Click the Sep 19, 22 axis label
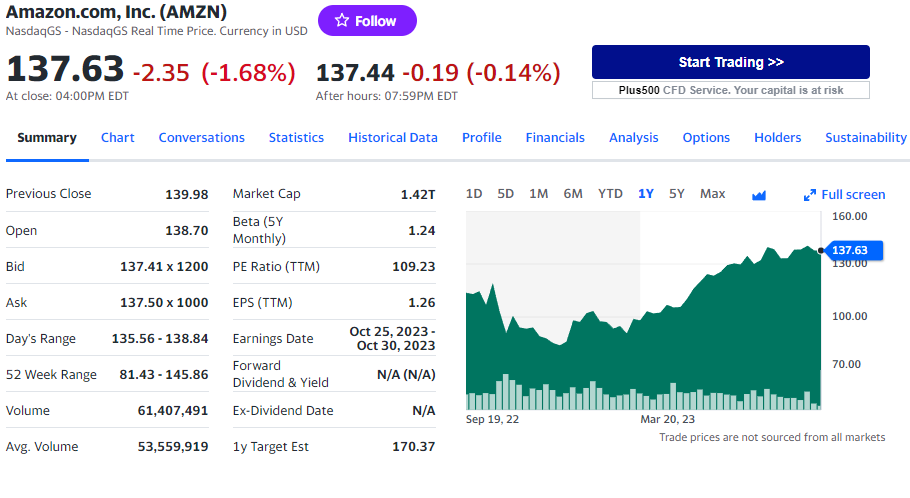The height and width of the screenshot is (498, 910). point(492,419)
